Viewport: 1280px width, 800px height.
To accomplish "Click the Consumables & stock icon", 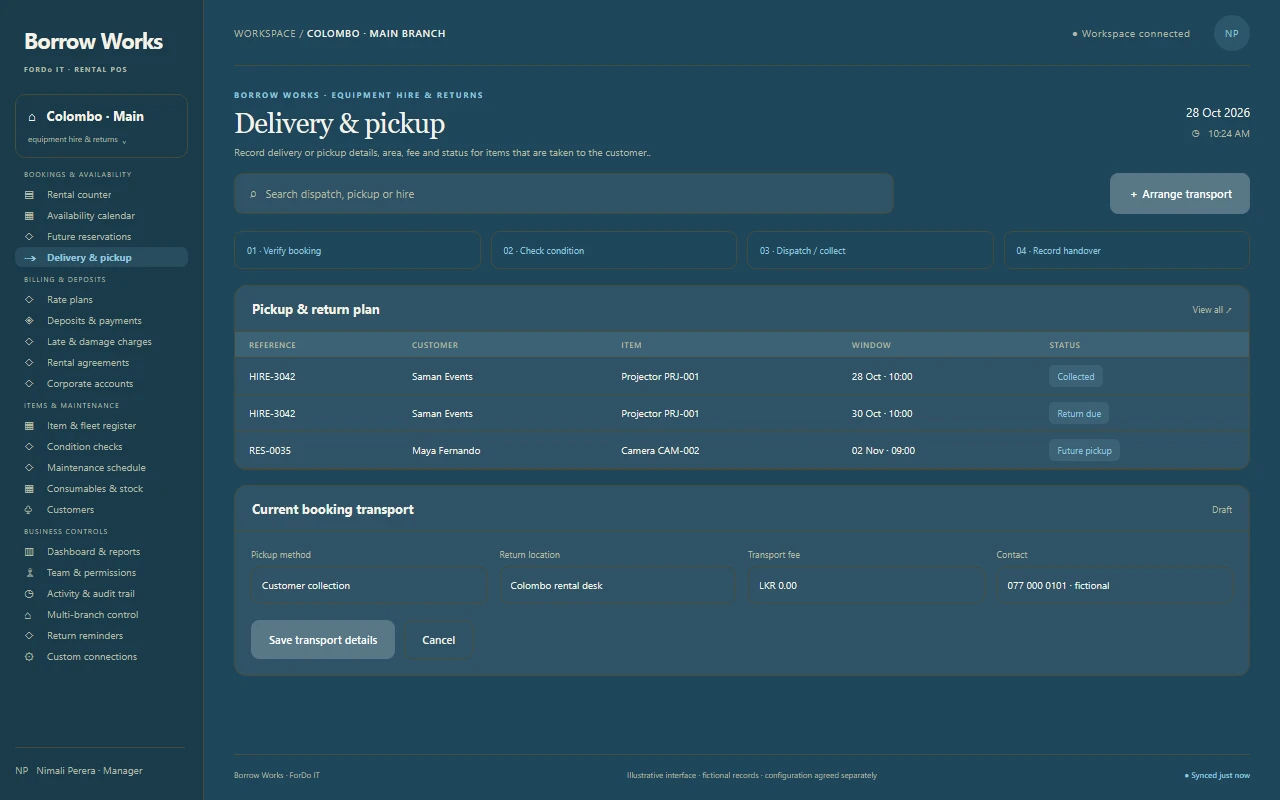I will (x=29, y=489).
